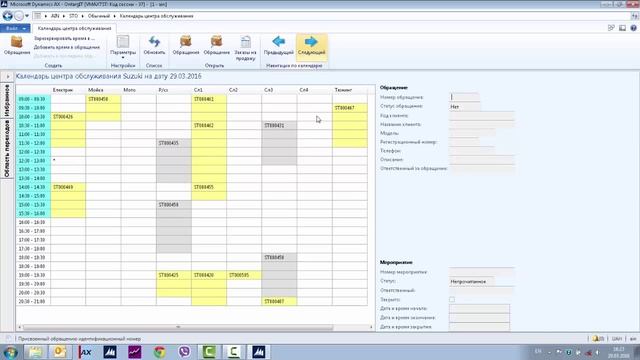Click the 20:30 - 21:00 time row
Viewport: 640px width, 360px height.
point(33,301)
